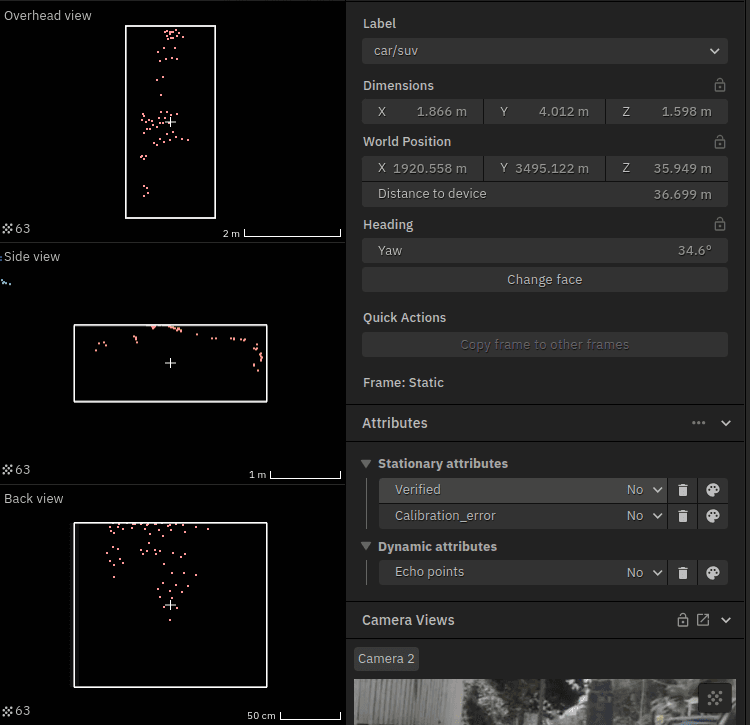This screenshot has height=725, width=750.
Task: Delete the Verified attribute
Action: 683,490
